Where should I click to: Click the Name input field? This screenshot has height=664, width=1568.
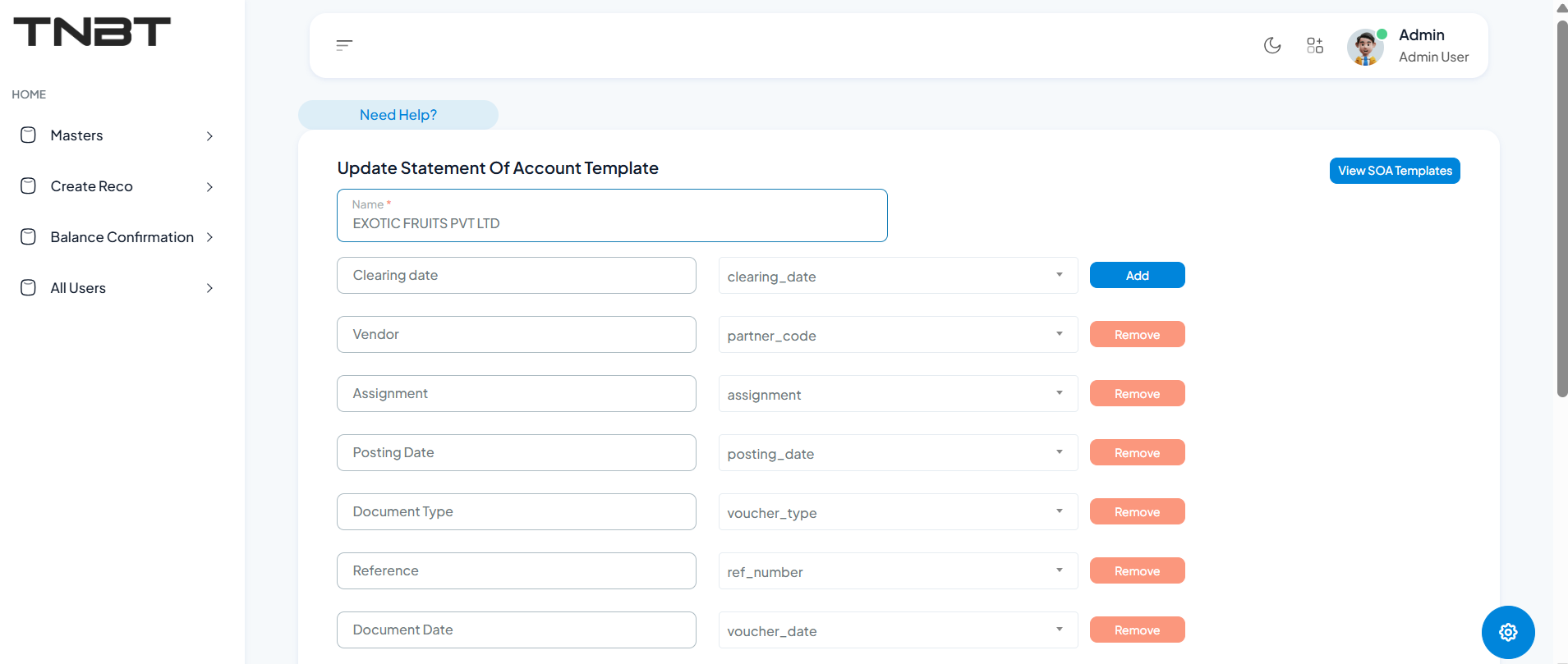tap(611, 222)
